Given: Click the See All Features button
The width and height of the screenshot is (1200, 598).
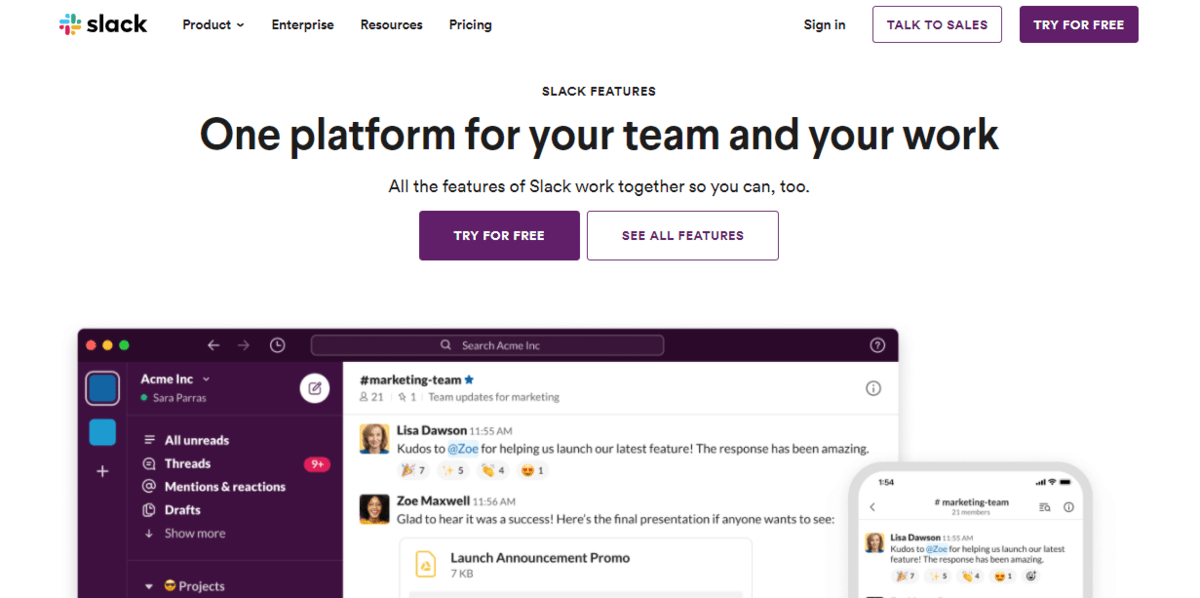Looking at the screenshot, I should tap(683, 236).
